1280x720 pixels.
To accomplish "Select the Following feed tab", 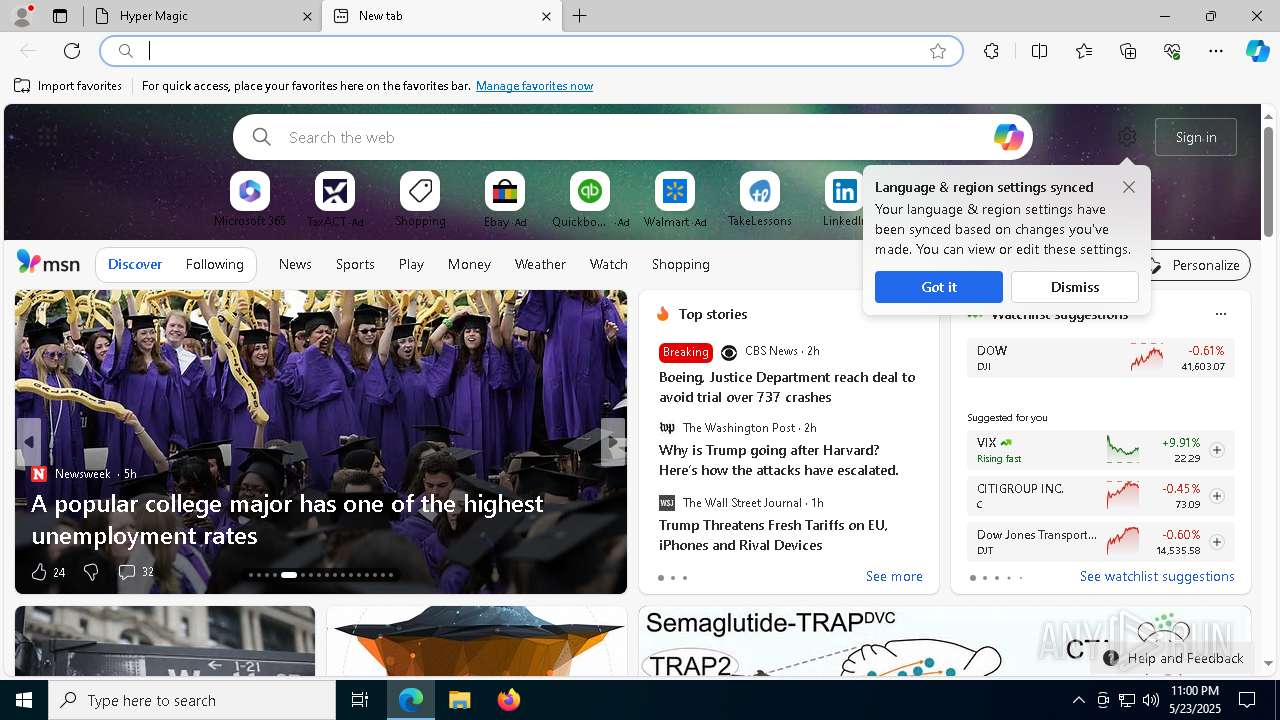I will [215, 264].
